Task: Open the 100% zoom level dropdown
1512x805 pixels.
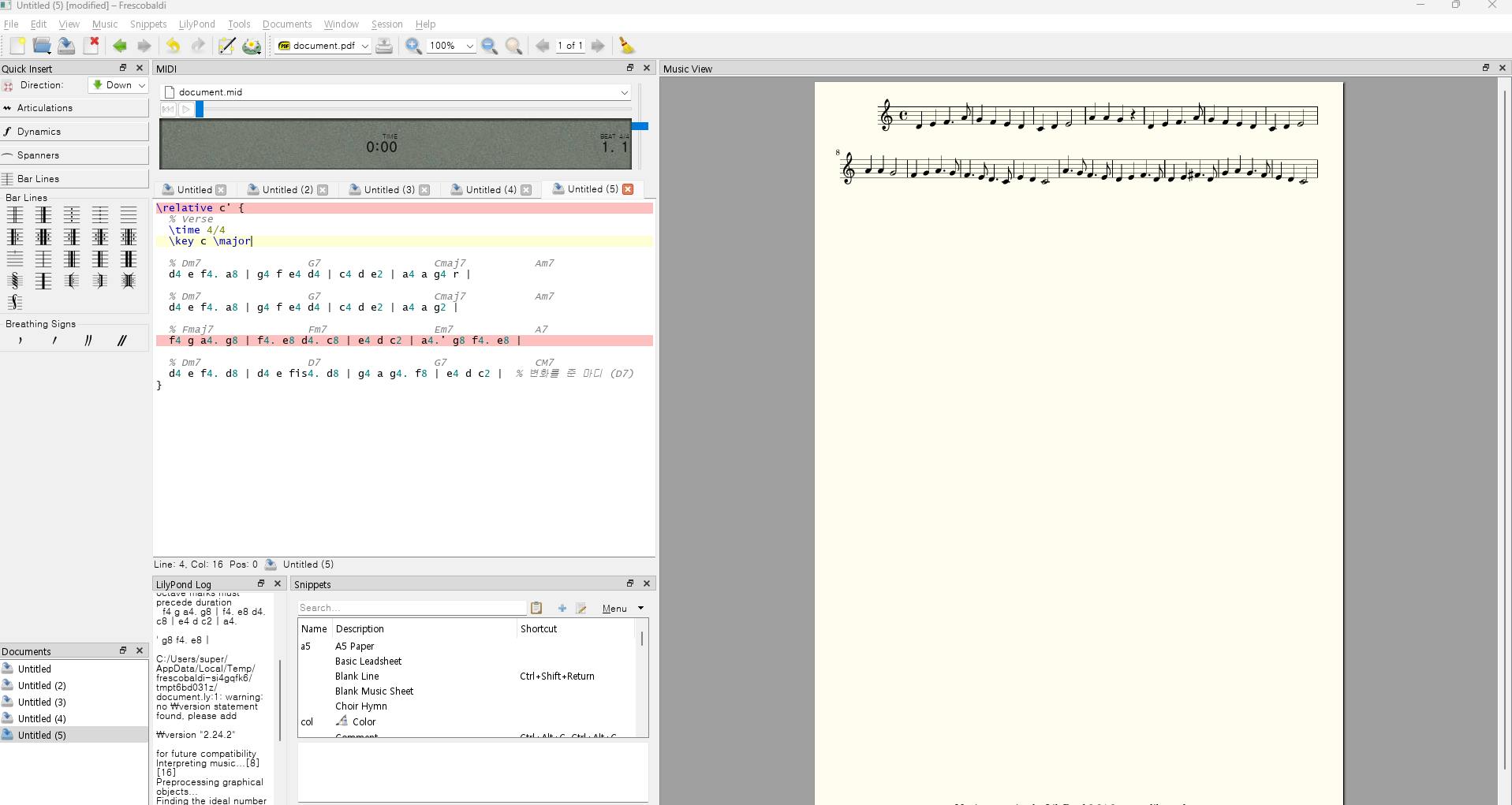Action: click(450, 46)
